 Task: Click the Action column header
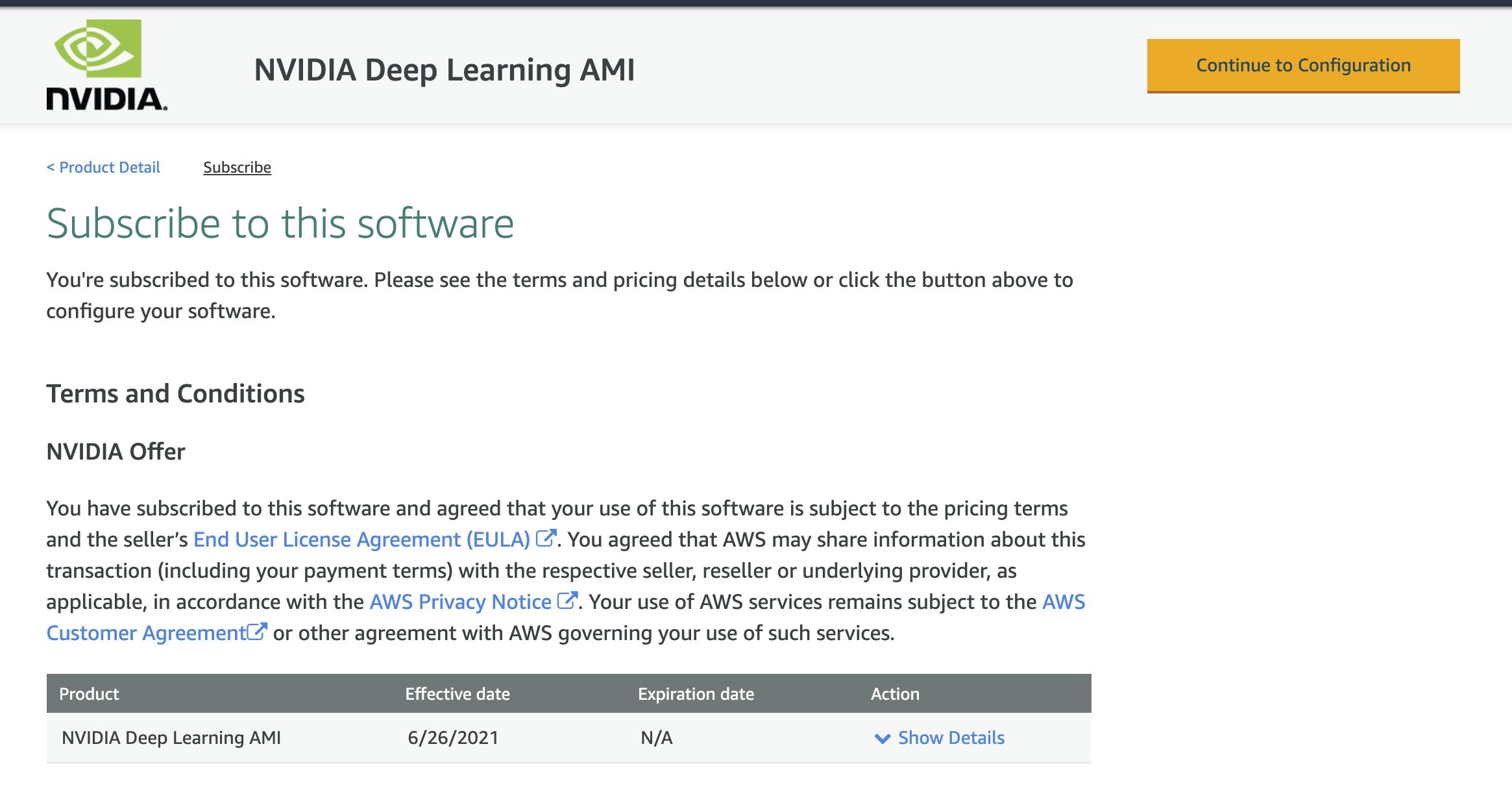coord(895,694)
